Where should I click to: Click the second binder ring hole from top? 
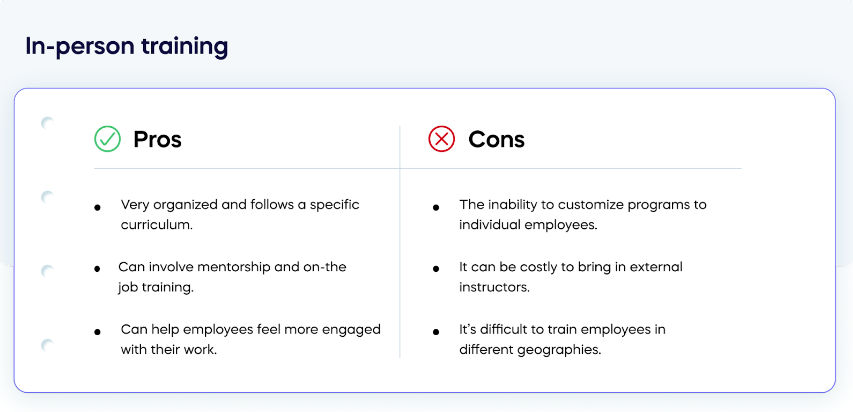click(x=46, y=197)
